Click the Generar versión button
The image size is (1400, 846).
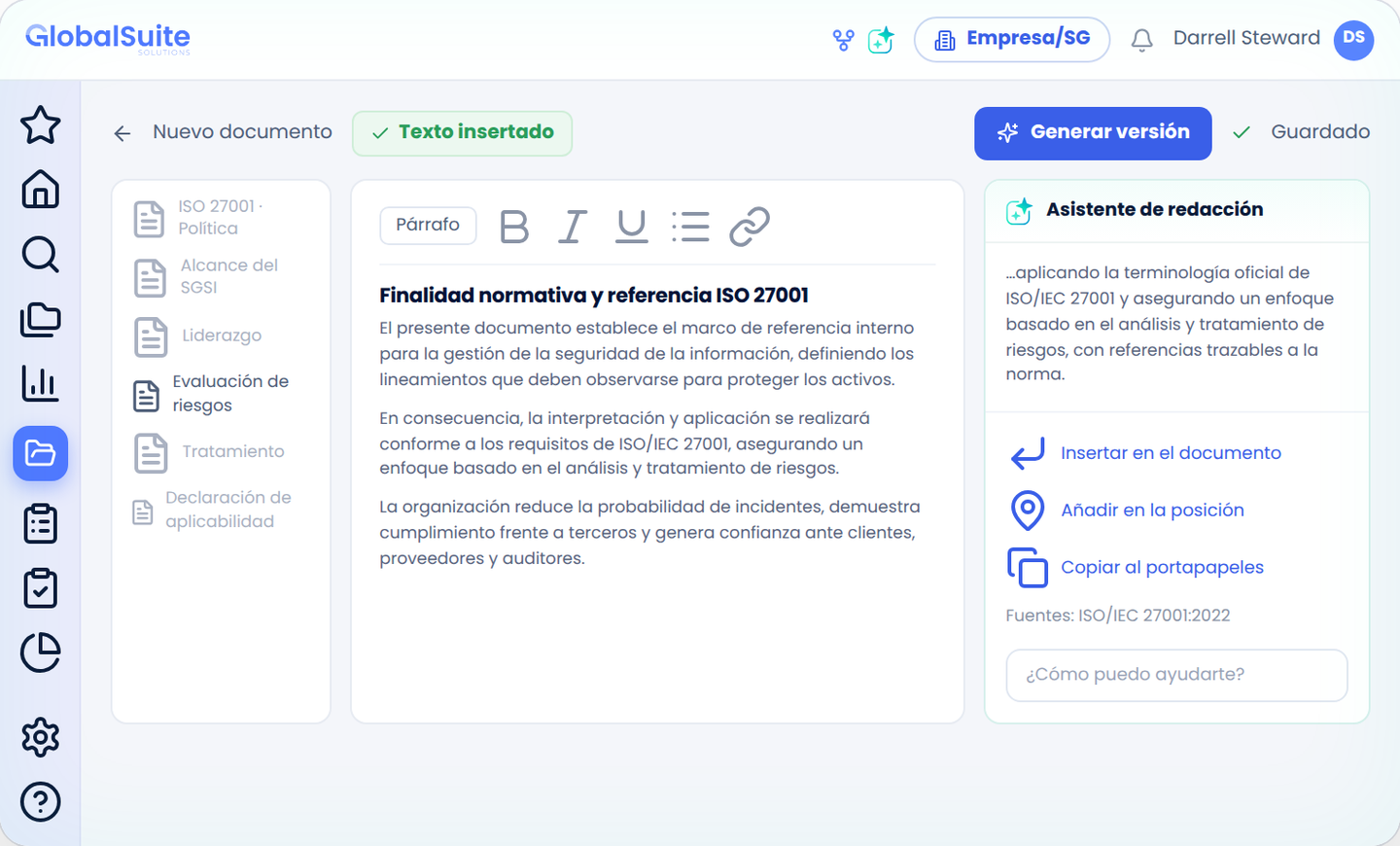pos(1093,133)
